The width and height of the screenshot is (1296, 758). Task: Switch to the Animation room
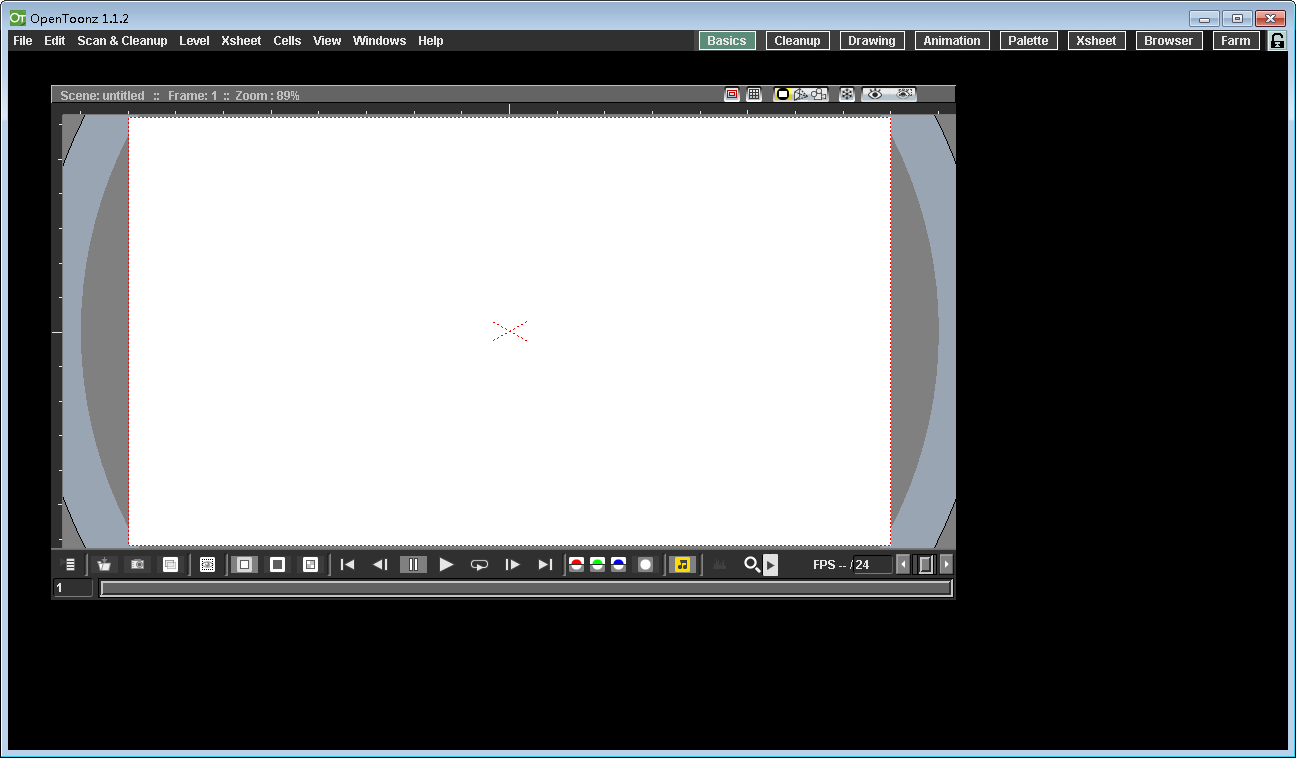tap(952, 41)
